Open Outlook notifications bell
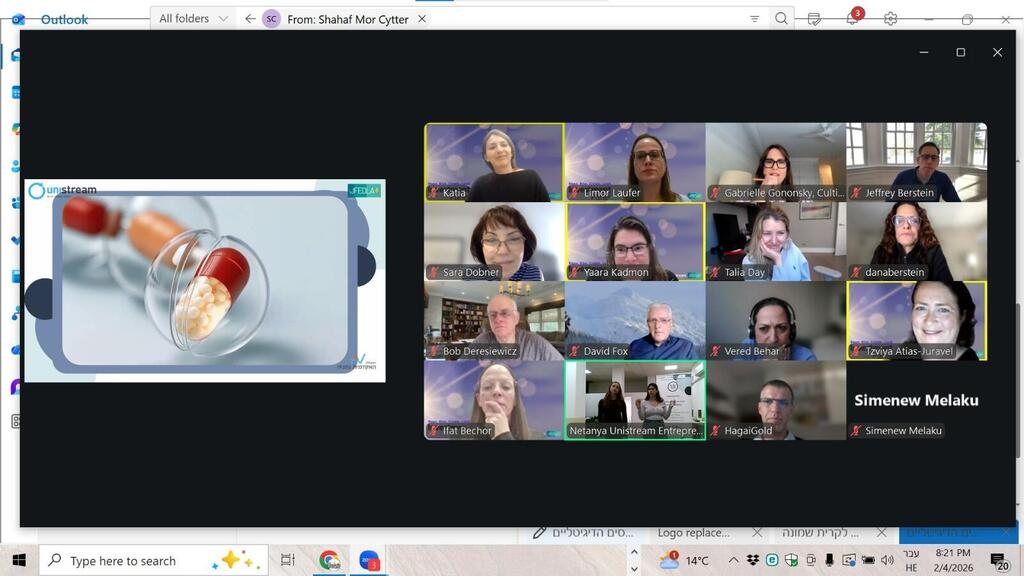This screenshot has height=576, width=1024. pos(852,19)
